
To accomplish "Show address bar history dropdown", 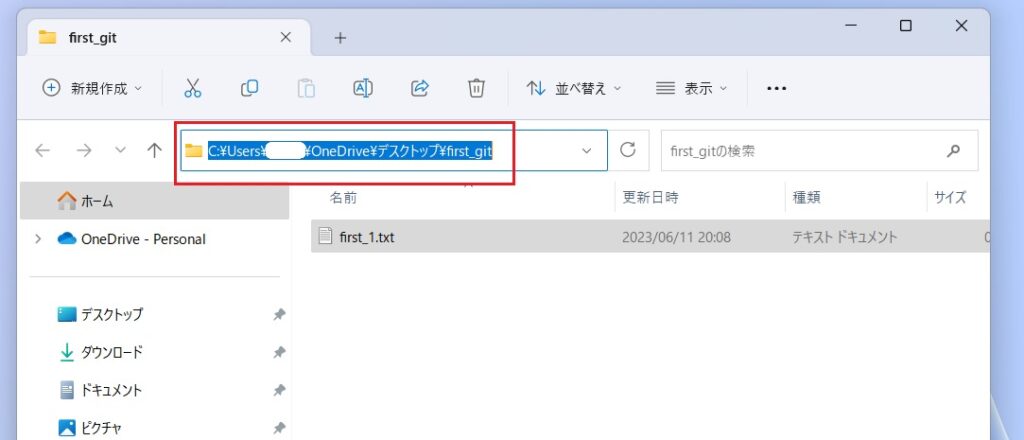I will (587, 150).
